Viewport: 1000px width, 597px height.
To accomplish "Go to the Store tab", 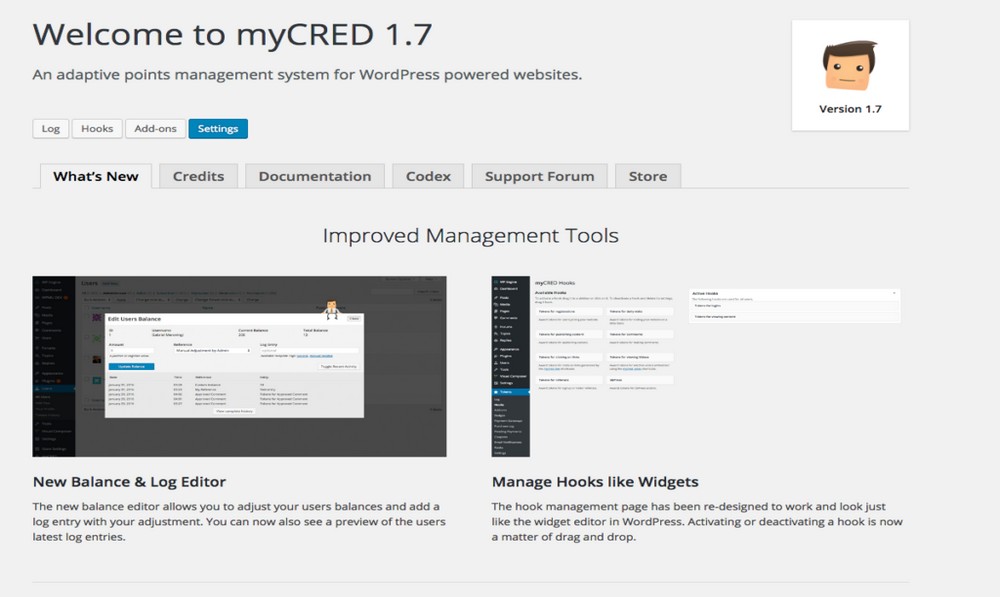I will 647,176.
